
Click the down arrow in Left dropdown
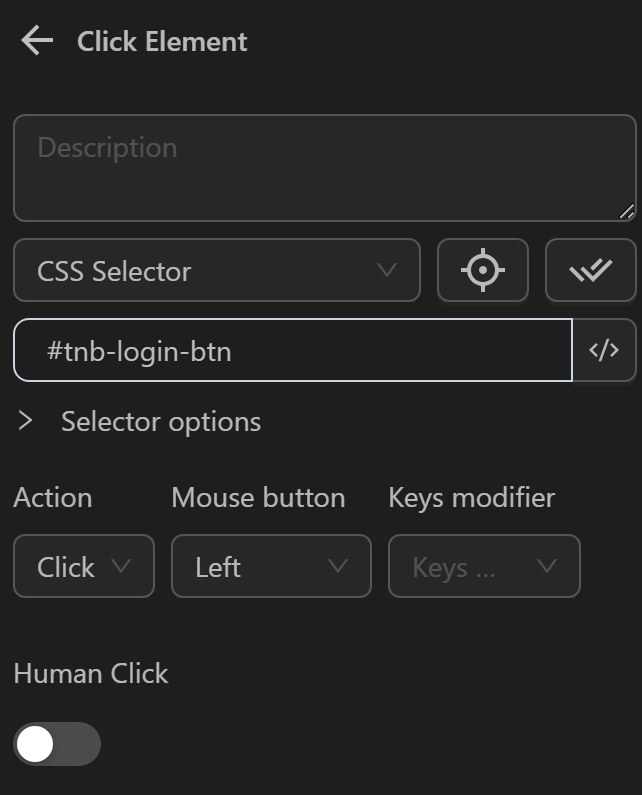[x=338, y=566]
